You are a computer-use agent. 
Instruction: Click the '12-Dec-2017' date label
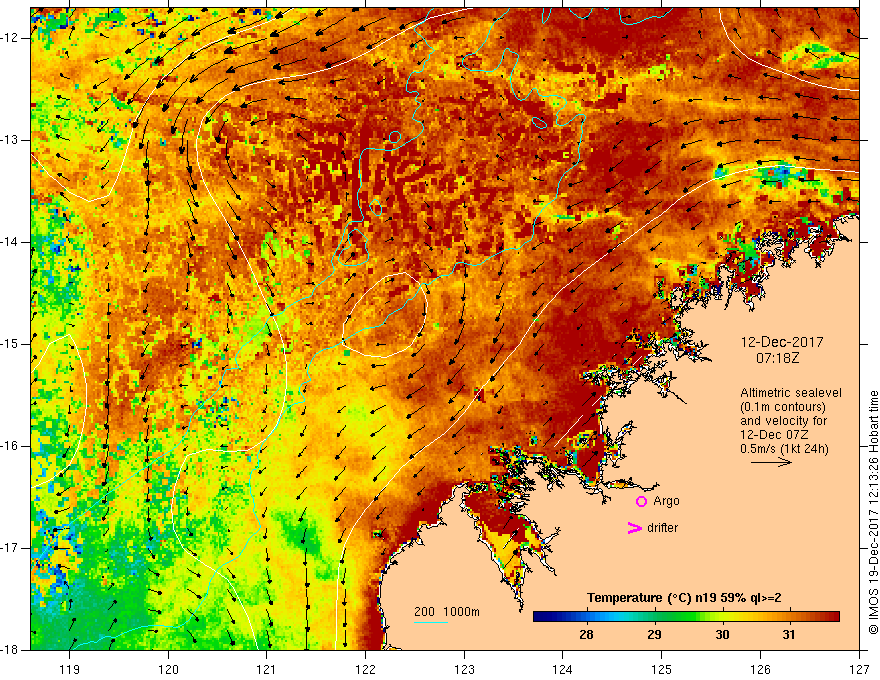pos(782,342)
